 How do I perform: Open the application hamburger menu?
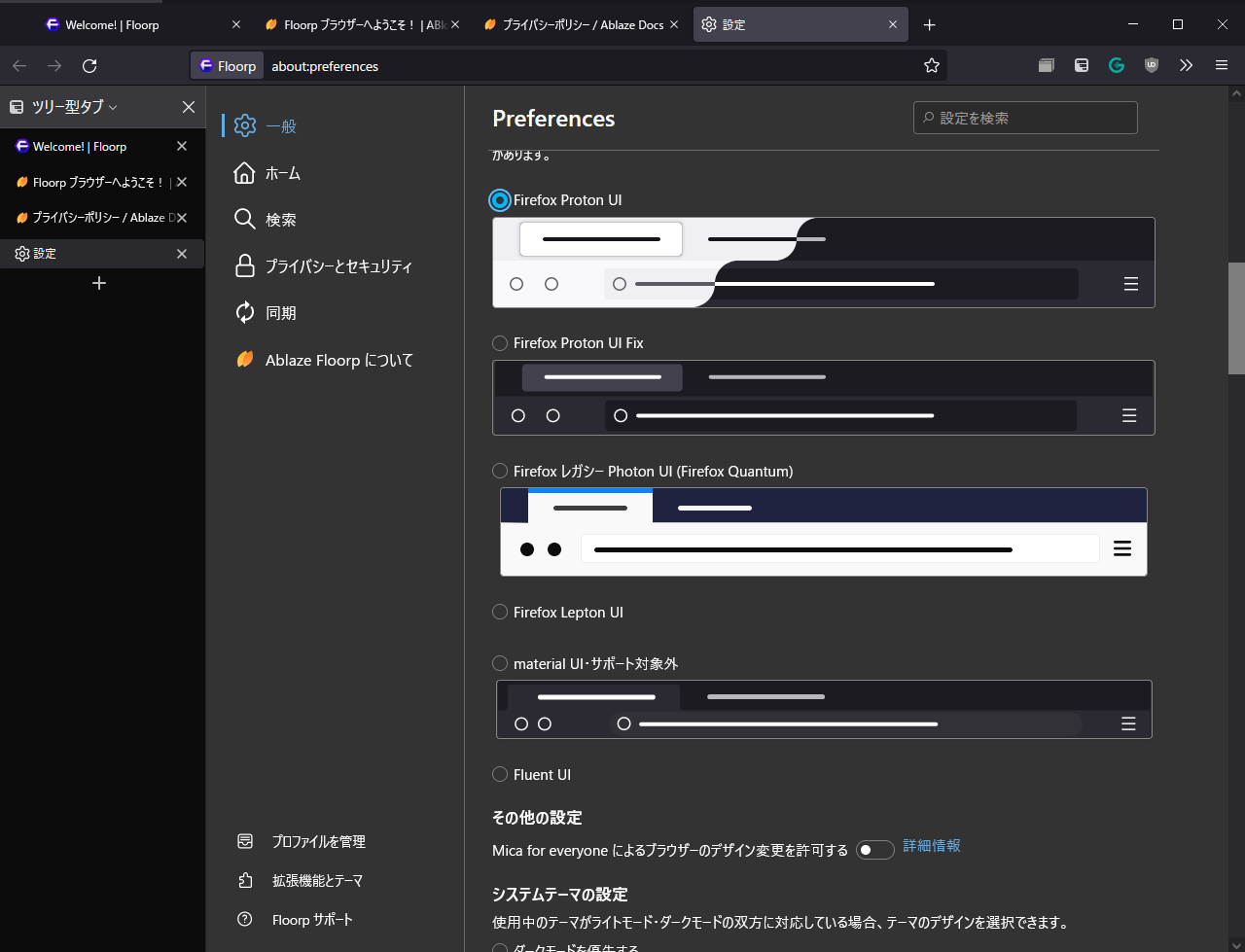[x=1222, y=65]
